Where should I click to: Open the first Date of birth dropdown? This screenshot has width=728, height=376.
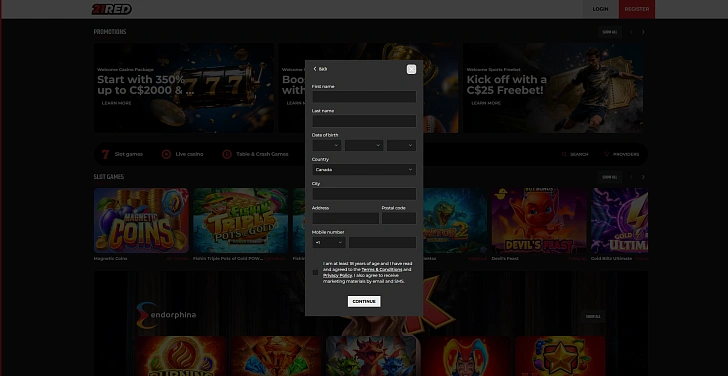pos(327,145)
